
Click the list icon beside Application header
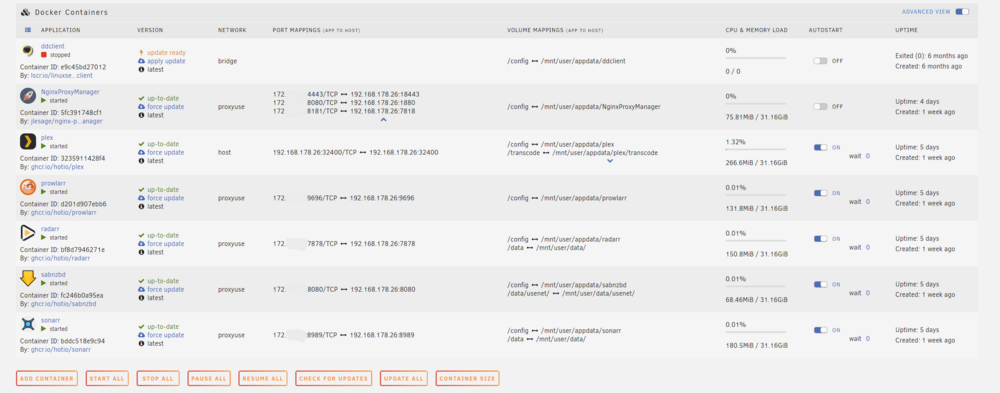(28, 30)
